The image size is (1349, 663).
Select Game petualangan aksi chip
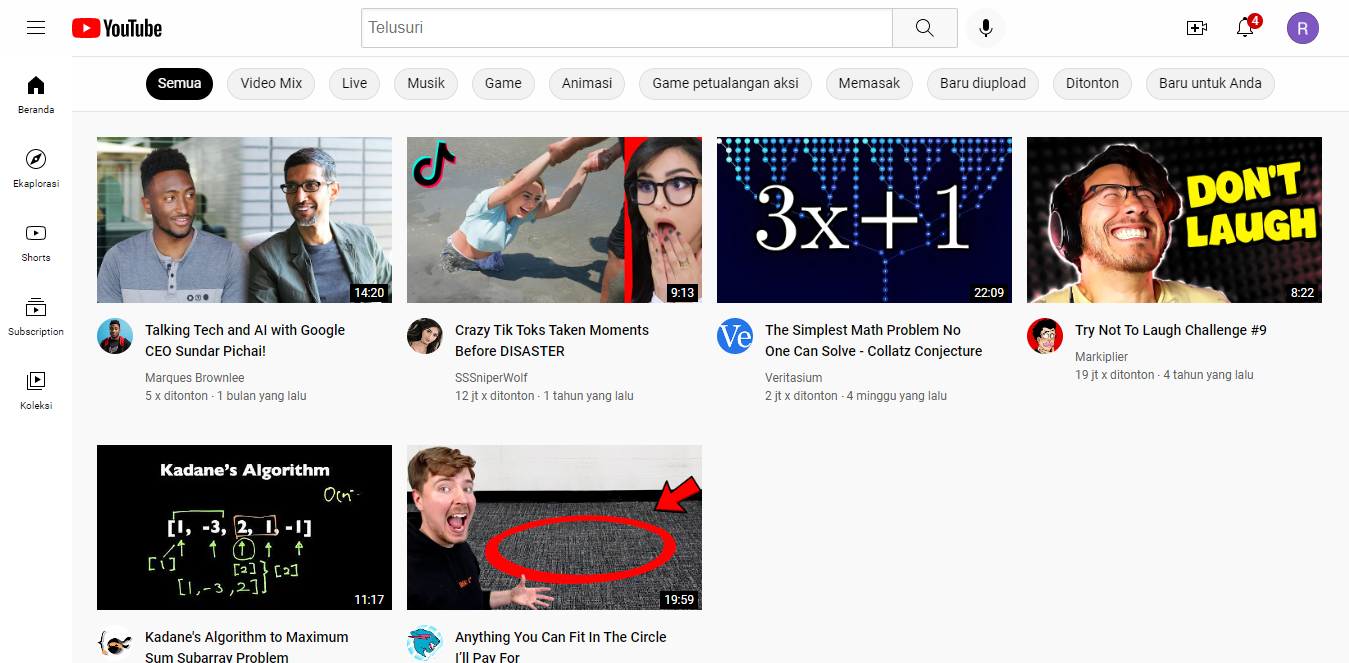pos(726,83)
